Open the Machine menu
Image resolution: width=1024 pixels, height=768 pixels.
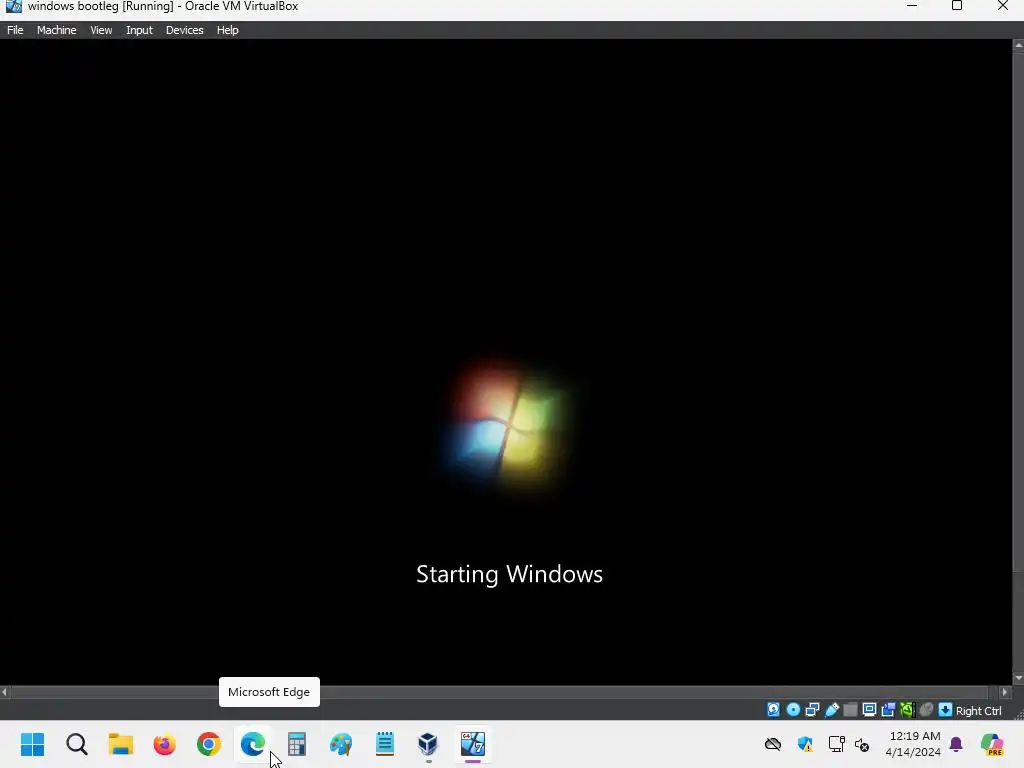click(x=56, y=30)
